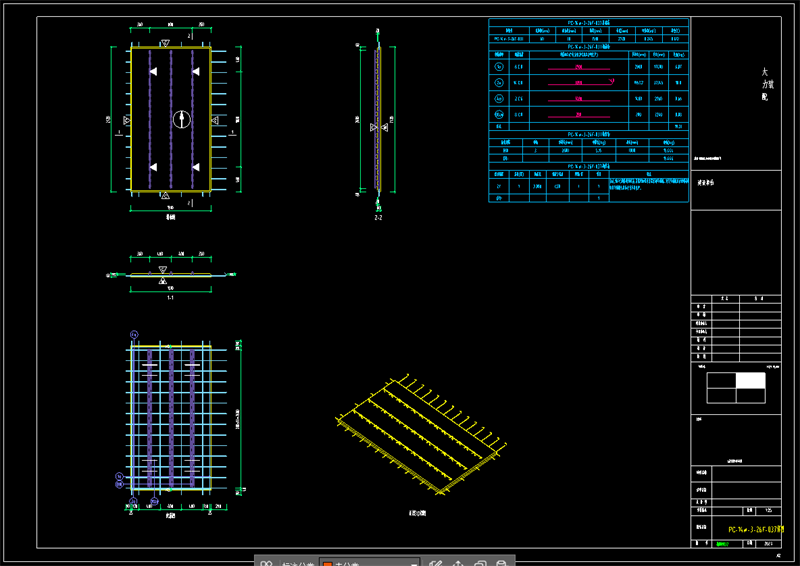Click the white filled key-plan quadrant
800x566 pixels.
751,381
